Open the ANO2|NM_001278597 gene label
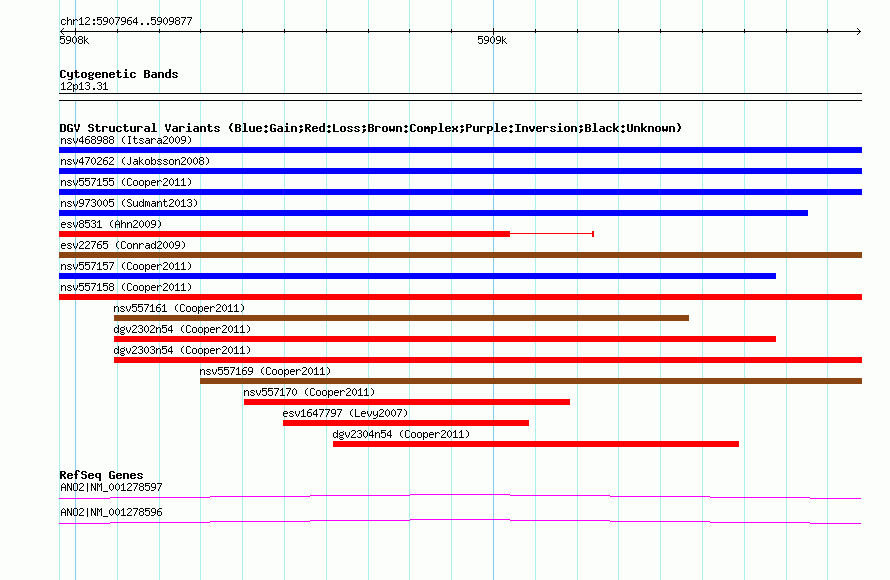Image resolution: width=890 pixels, height=580 pixels. point(111,487)
